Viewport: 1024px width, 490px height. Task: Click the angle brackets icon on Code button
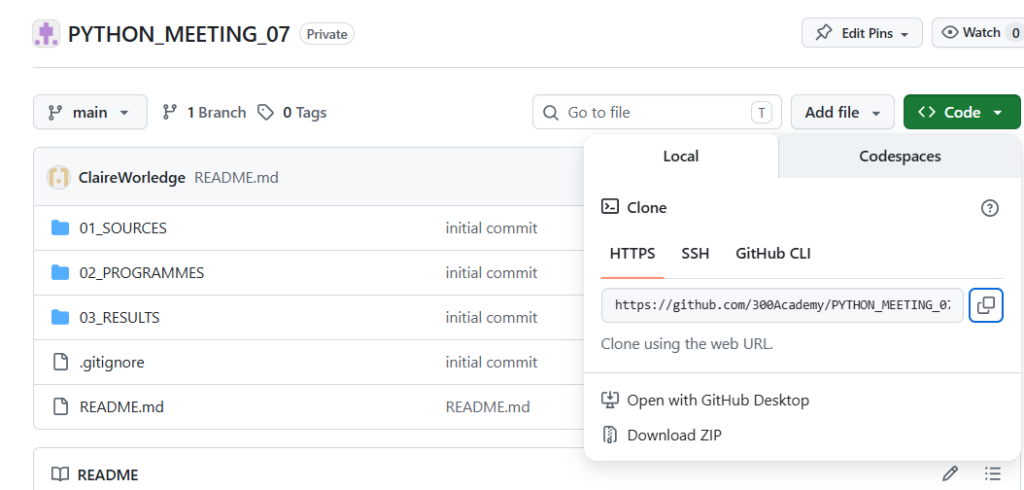tap(927, 112)
